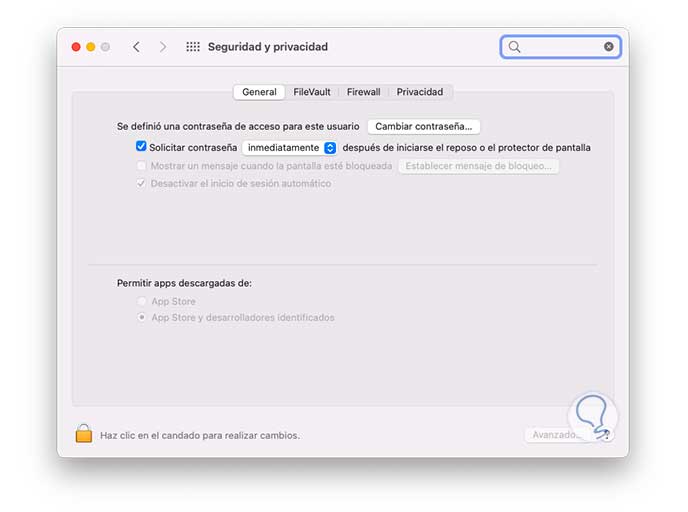Go back with the left arrow

coord(136,47)
